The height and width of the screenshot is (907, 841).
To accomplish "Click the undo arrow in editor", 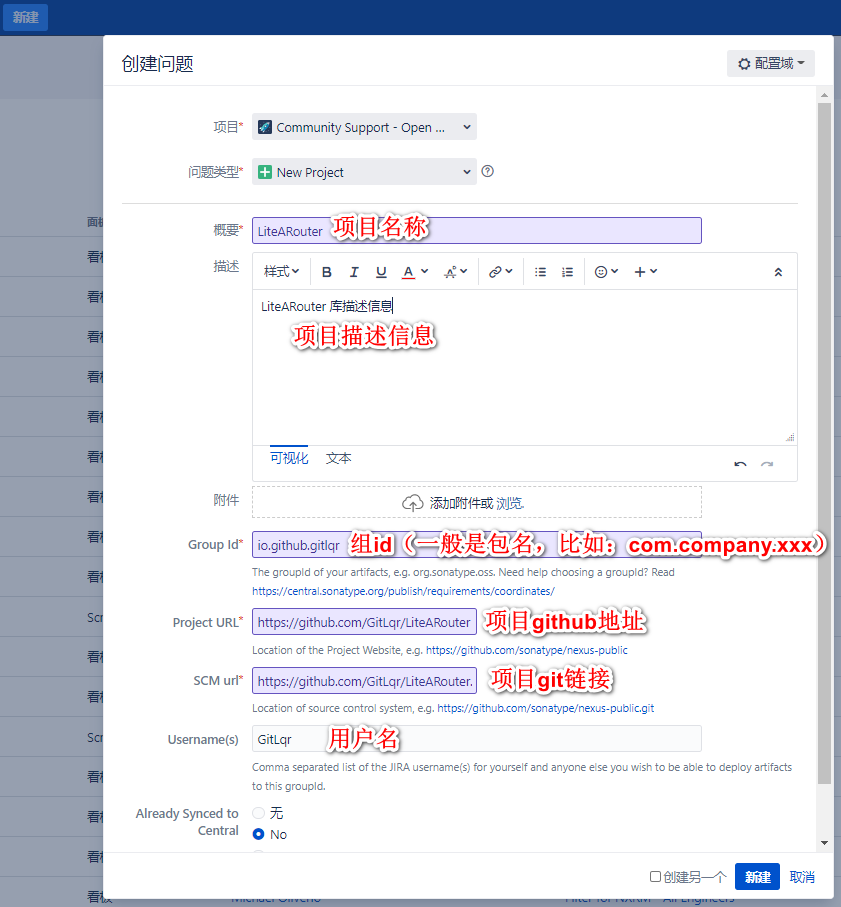I will click(x=740, y=464).
